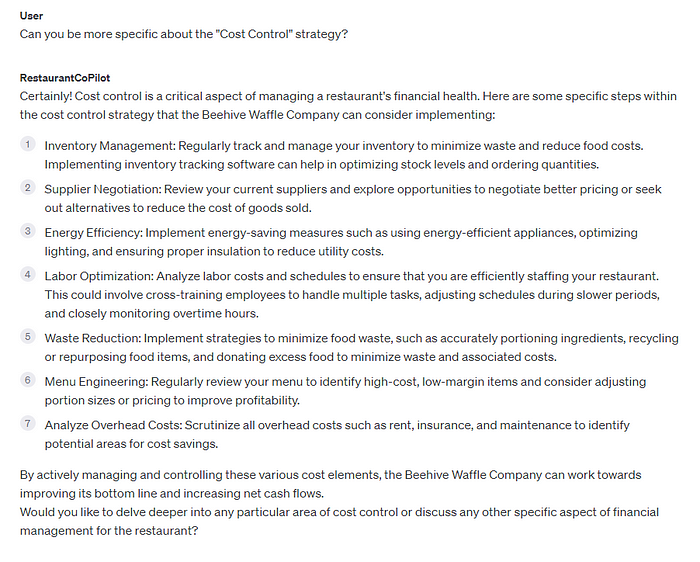Click the Energy Efficiency list item

(x=341, y=242)
